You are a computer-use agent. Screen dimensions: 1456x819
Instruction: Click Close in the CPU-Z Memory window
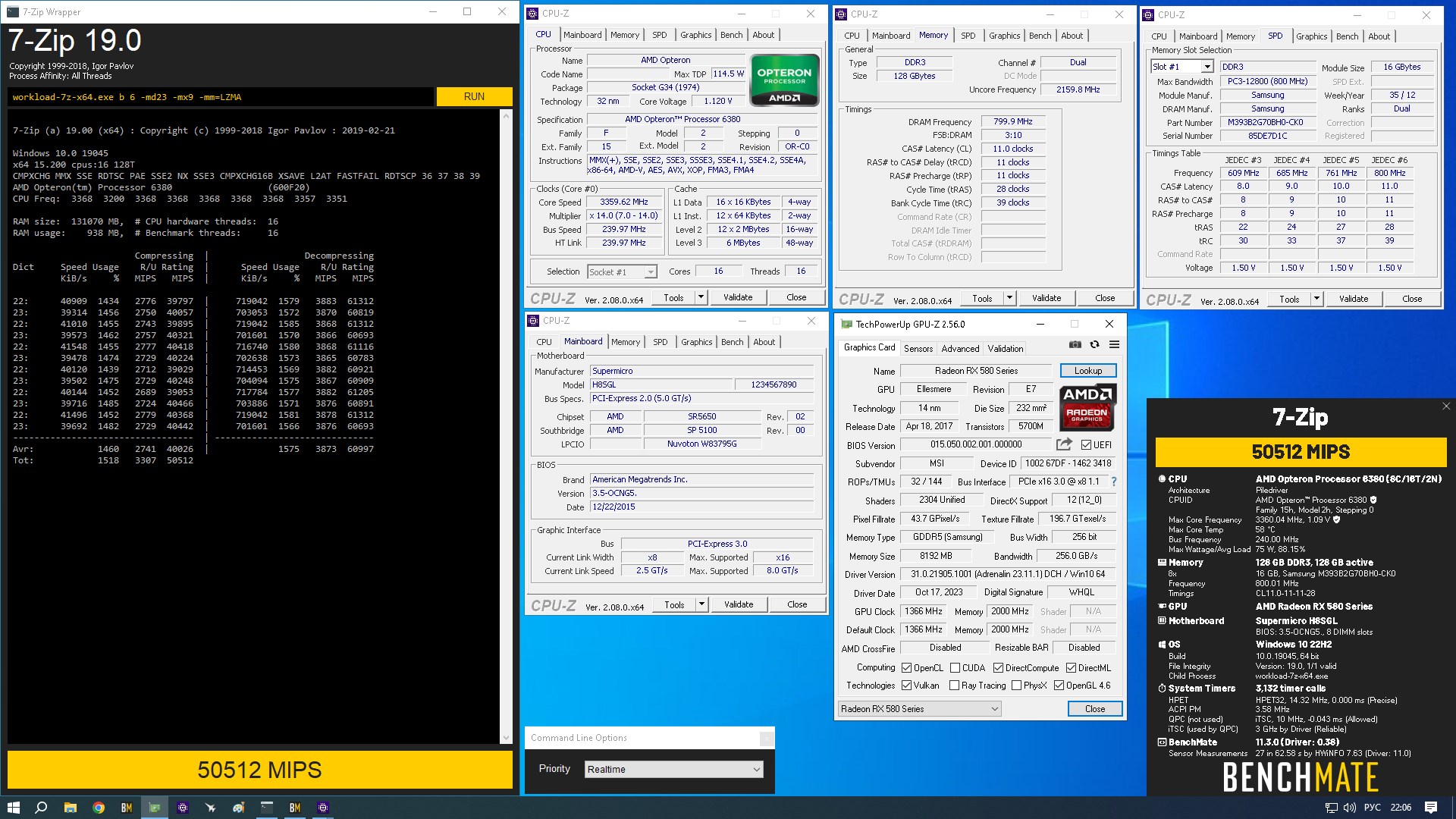point(1105,298)
